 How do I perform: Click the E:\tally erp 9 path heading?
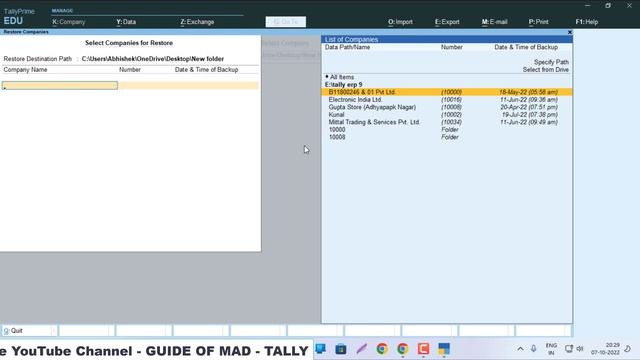point(343,85)
